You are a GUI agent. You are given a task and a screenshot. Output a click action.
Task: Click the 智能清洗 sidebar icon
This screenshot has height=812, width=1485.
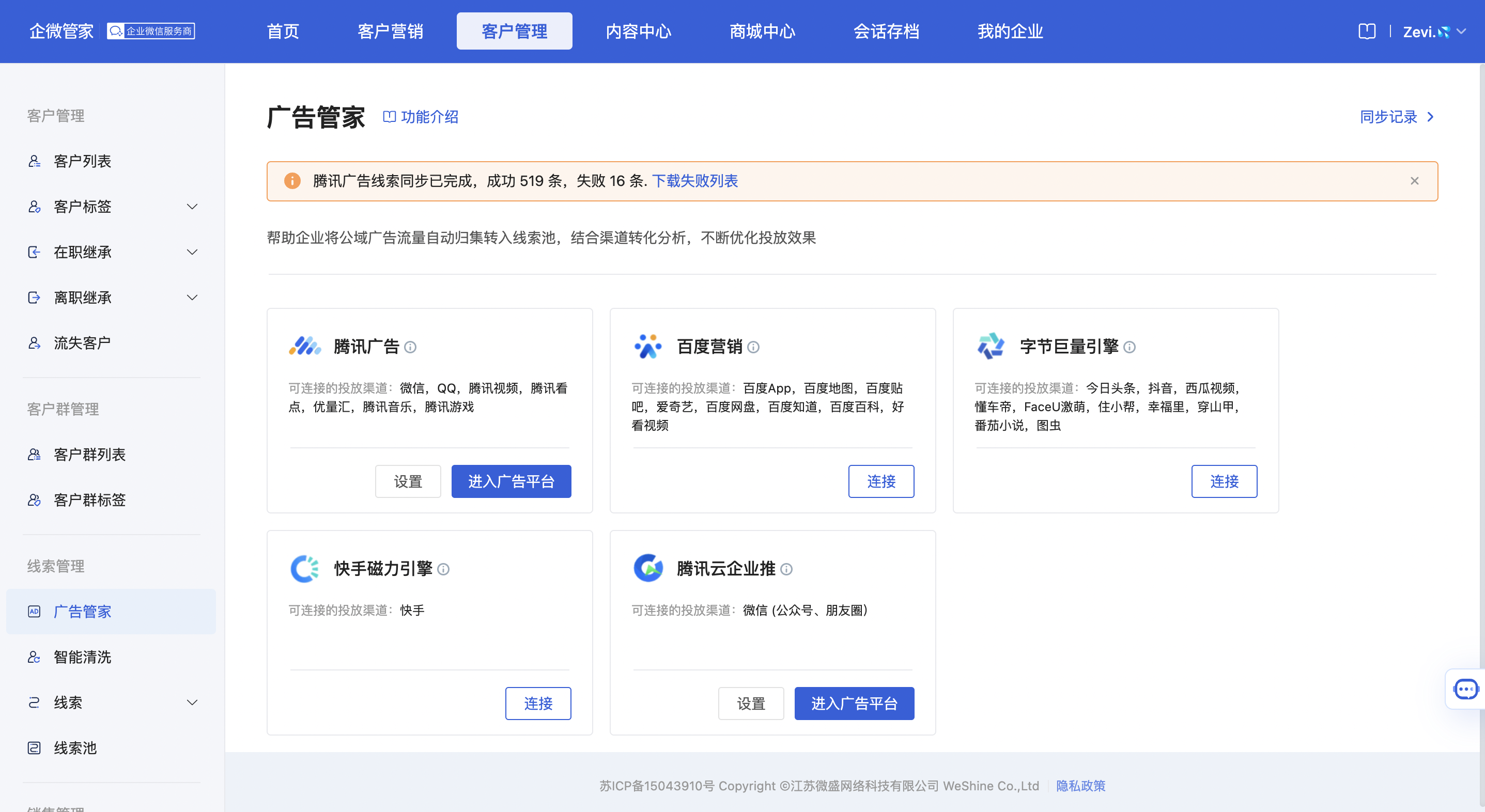(x=34, y=658)
